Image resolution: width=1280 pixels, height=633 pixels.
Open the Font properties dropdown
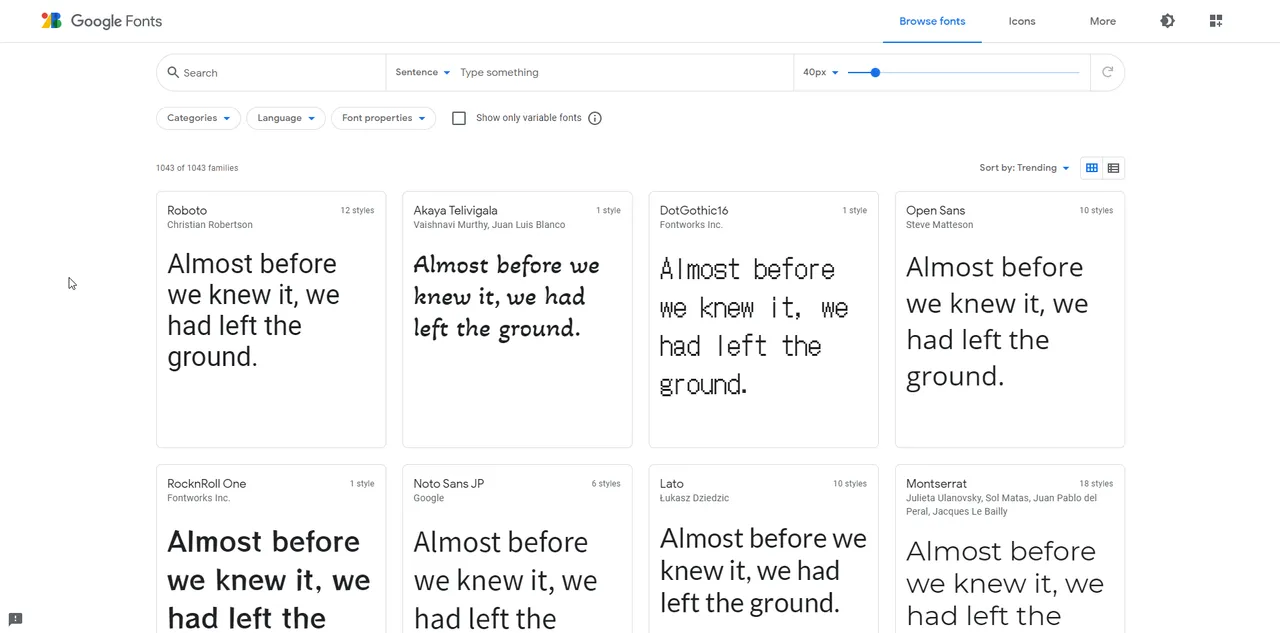(x=383, y=118)
